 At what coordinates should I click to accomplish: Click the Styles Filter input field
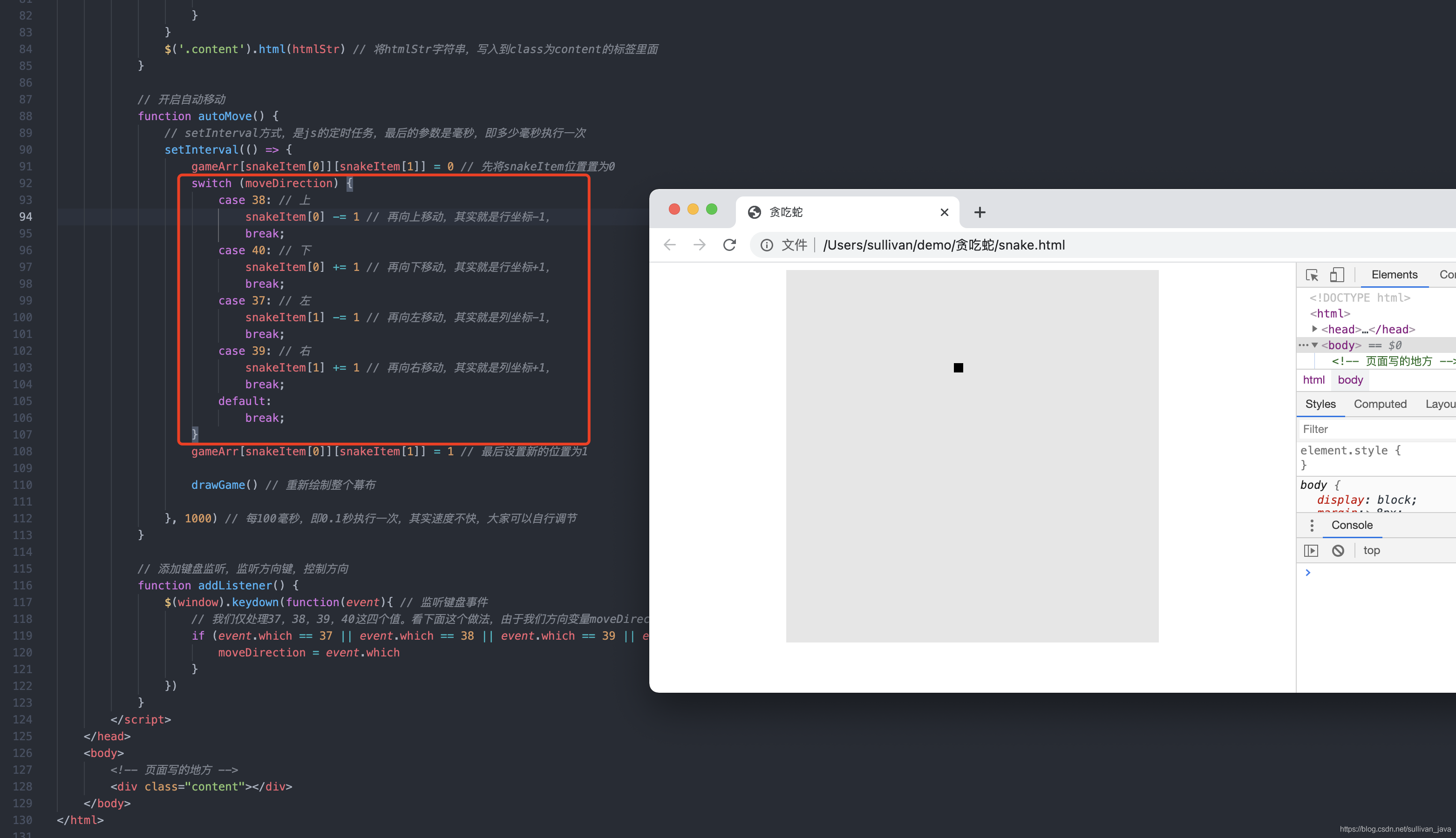(1378, 429)
